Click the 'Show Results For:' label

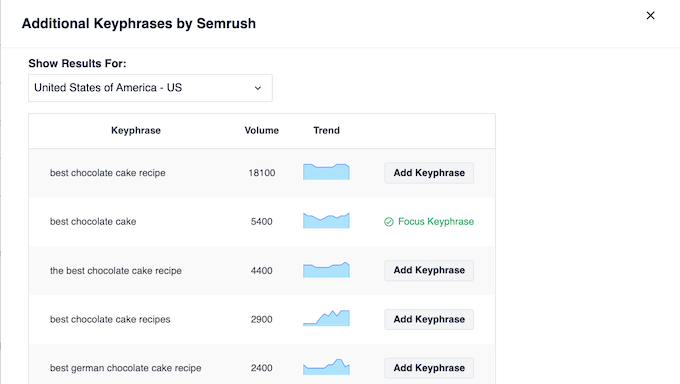[77, 63]
